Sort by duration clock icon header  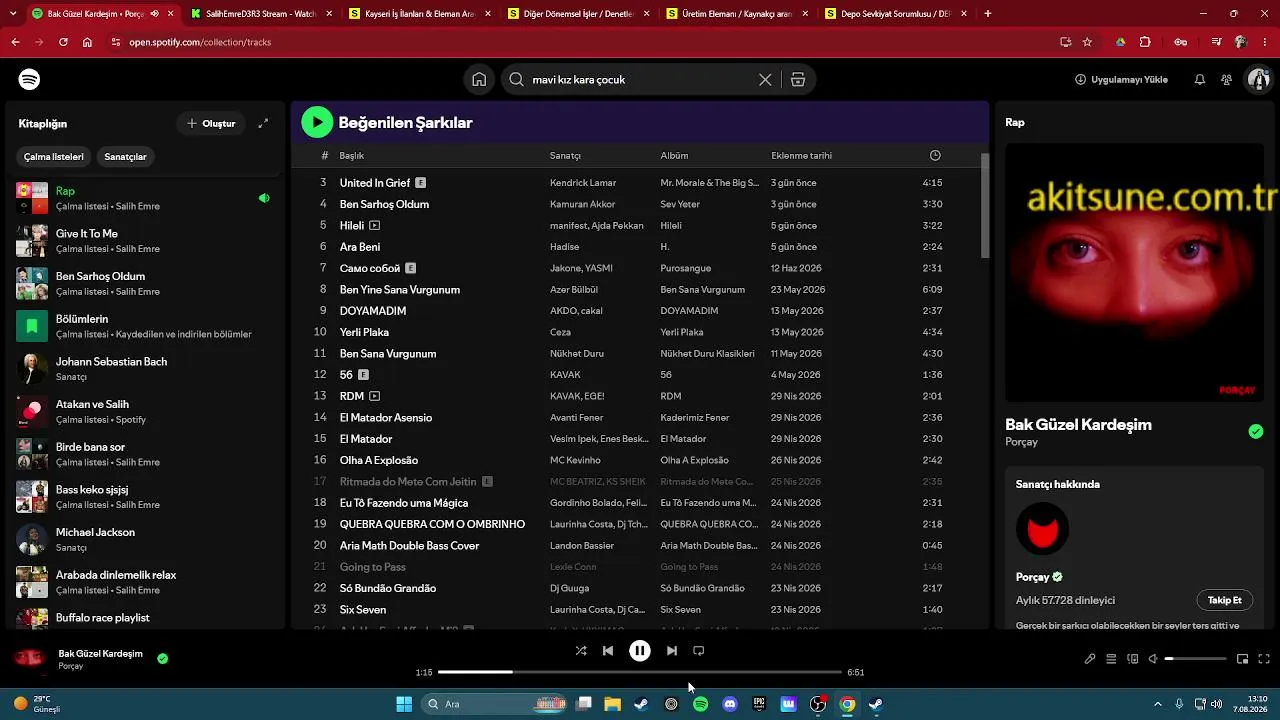(935, 156)
